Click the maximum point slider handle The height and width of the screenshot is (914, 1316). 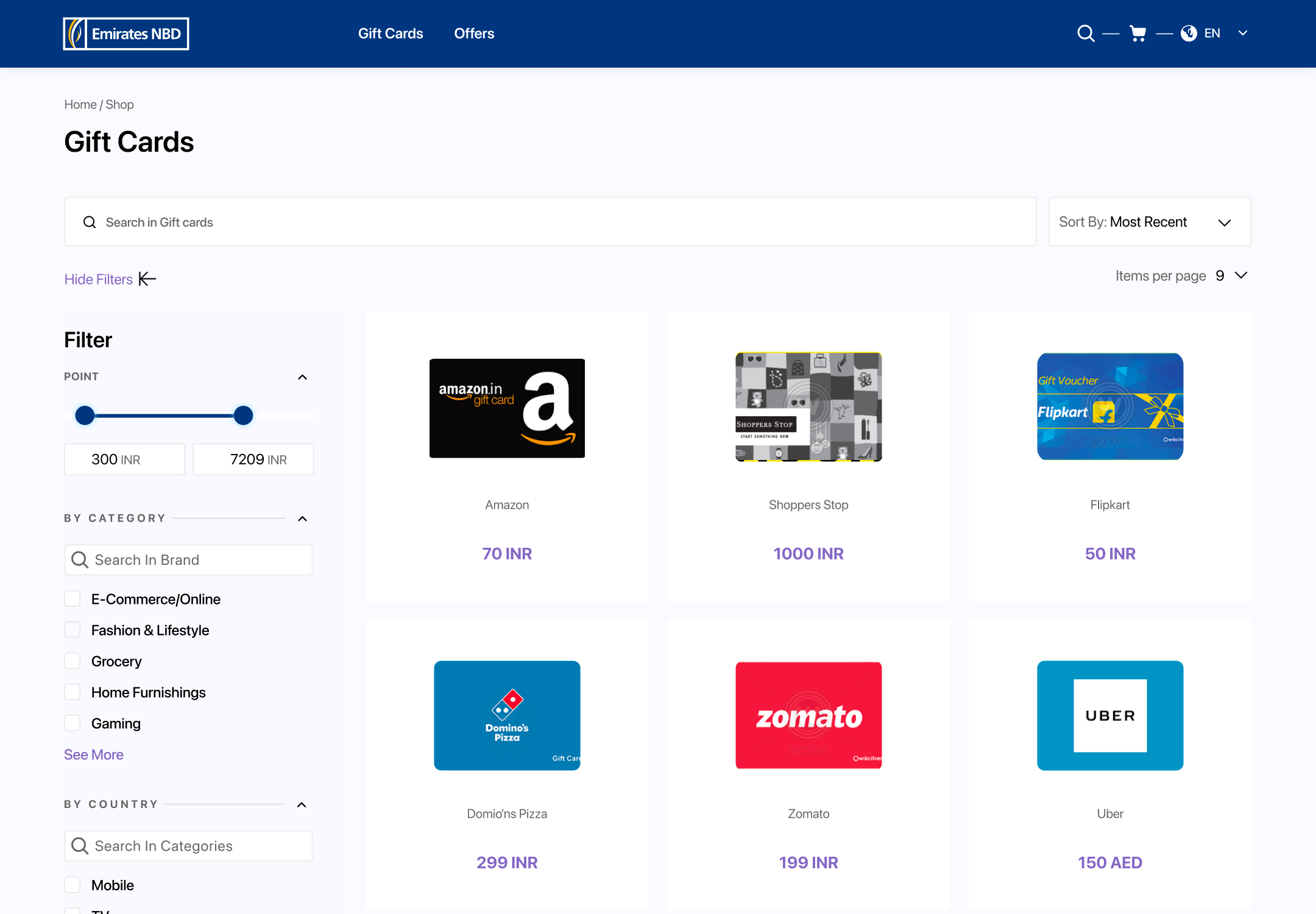click(243, 416)
